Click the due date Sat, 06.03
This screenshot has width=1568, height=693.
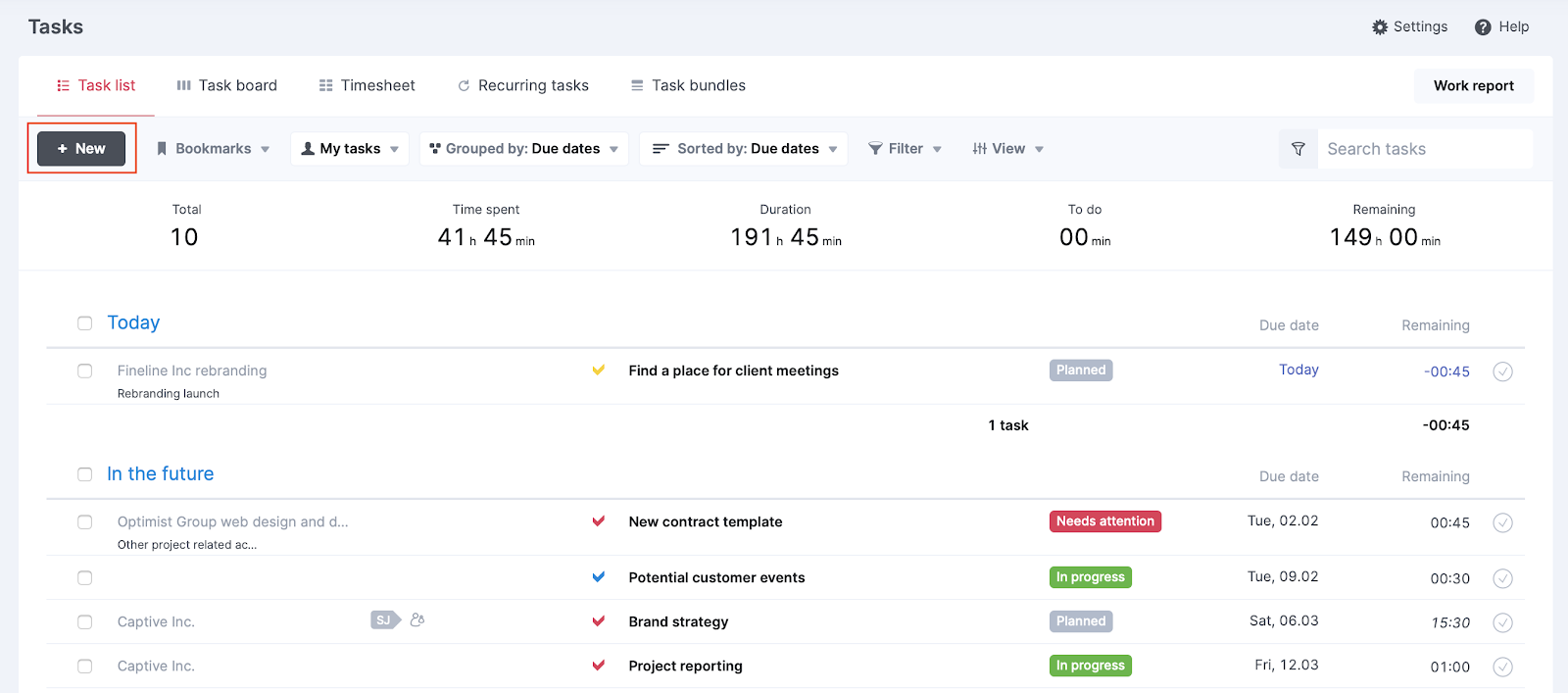pos(1284,620)
